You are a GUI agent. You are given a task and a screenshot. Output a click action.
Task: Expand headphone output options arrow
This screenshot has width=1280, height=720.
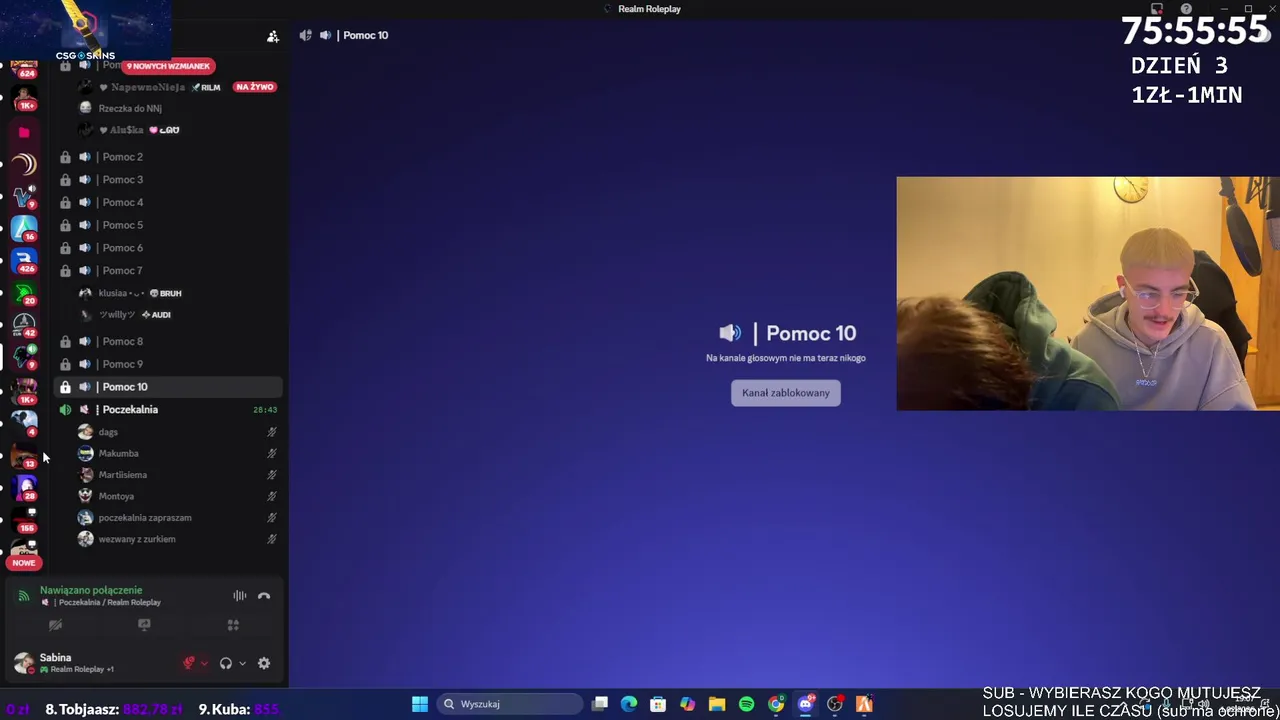[242, 663]
